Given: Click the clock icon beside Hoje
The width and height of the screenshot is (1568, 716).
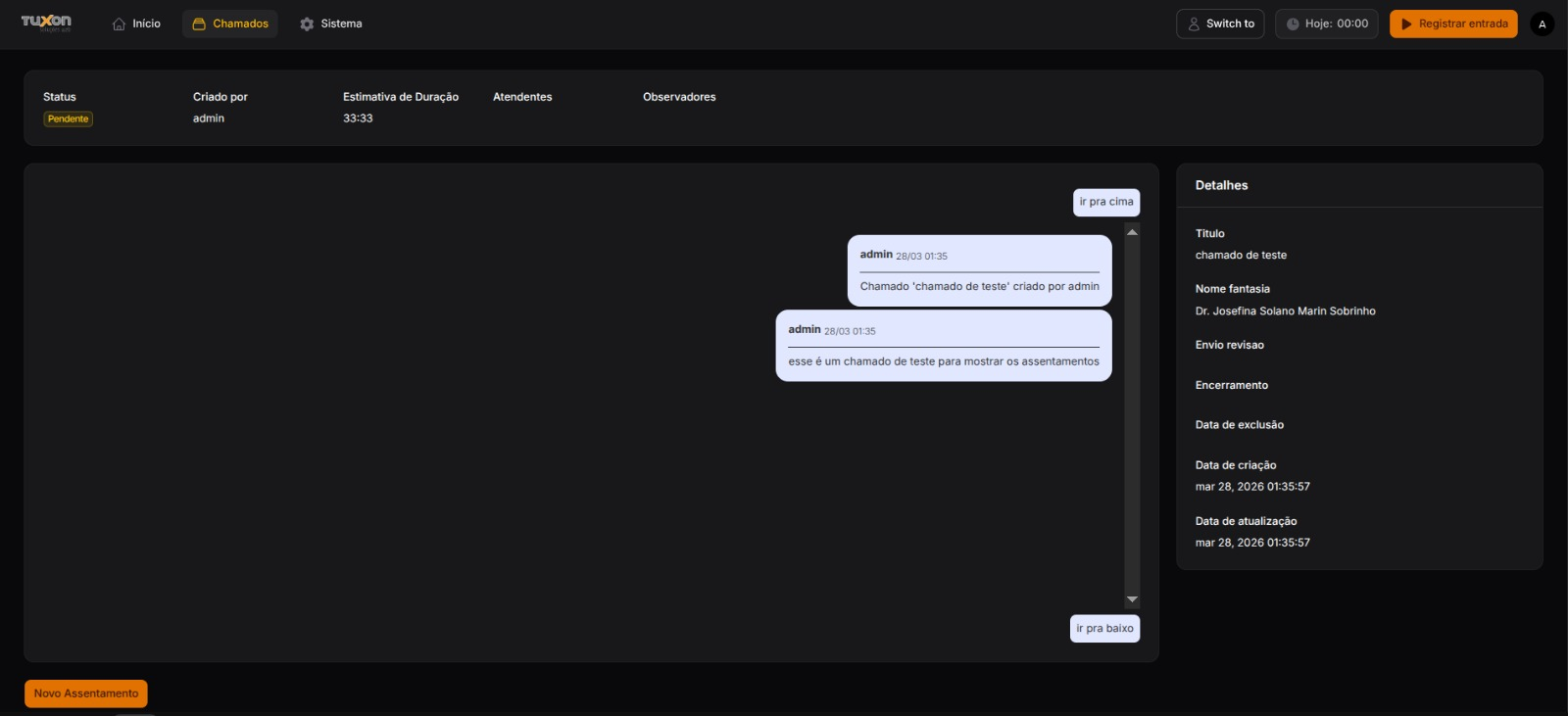Looking at the screenshot, I should (x=1293, y=24).
